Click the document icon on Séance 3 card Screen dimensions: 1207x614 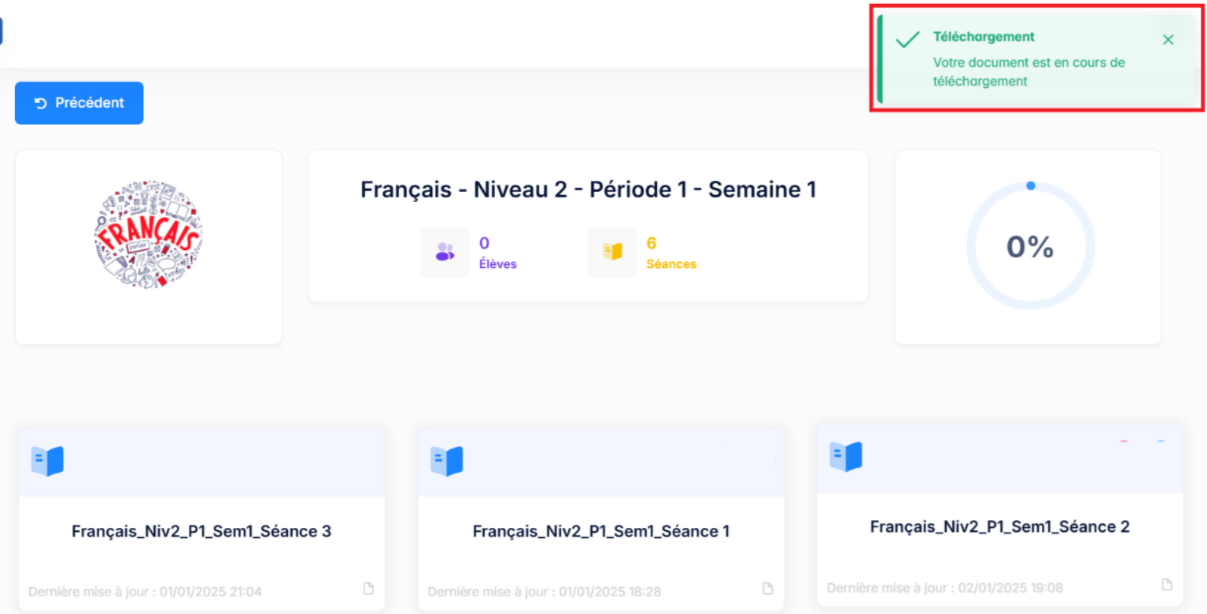pos(368,588)
